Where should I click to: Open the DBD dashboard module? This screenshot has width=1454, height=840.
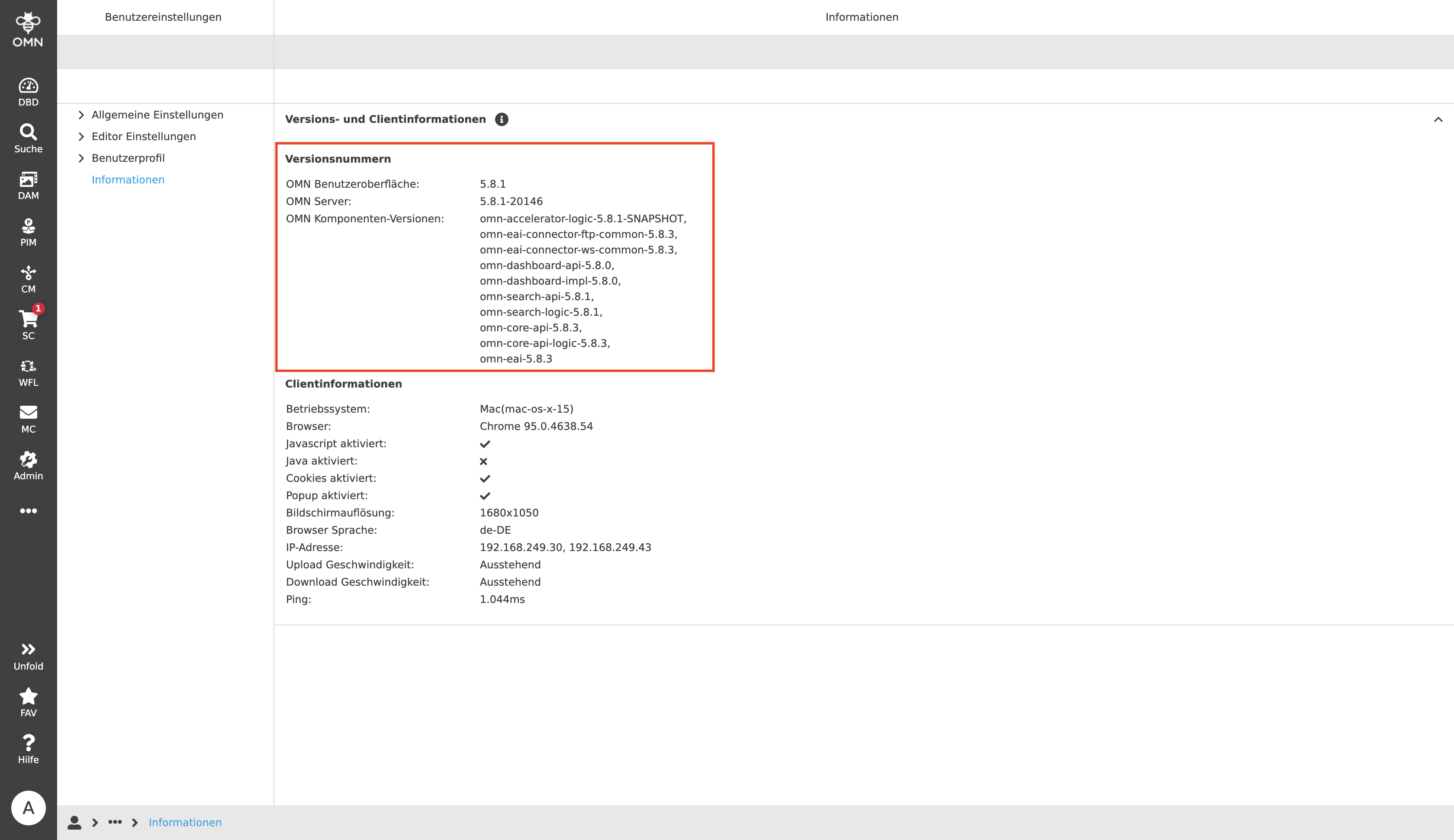click(x=28, y=90)
